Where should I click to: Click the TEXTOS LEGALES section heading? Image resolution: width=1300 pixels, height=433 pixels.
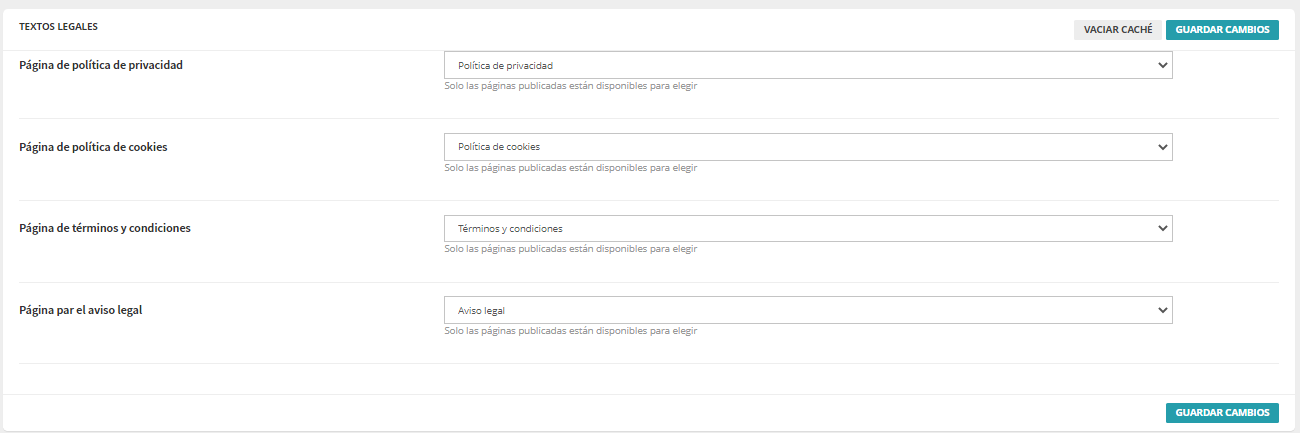coord(59,26)
